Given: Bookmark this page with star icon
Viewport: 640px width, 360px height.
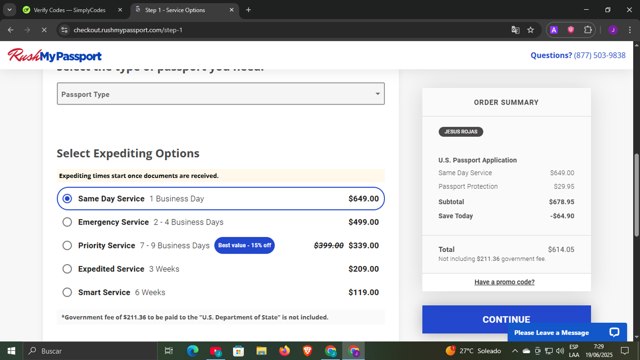Looking at the screenshot, I should tap(531, 30).
